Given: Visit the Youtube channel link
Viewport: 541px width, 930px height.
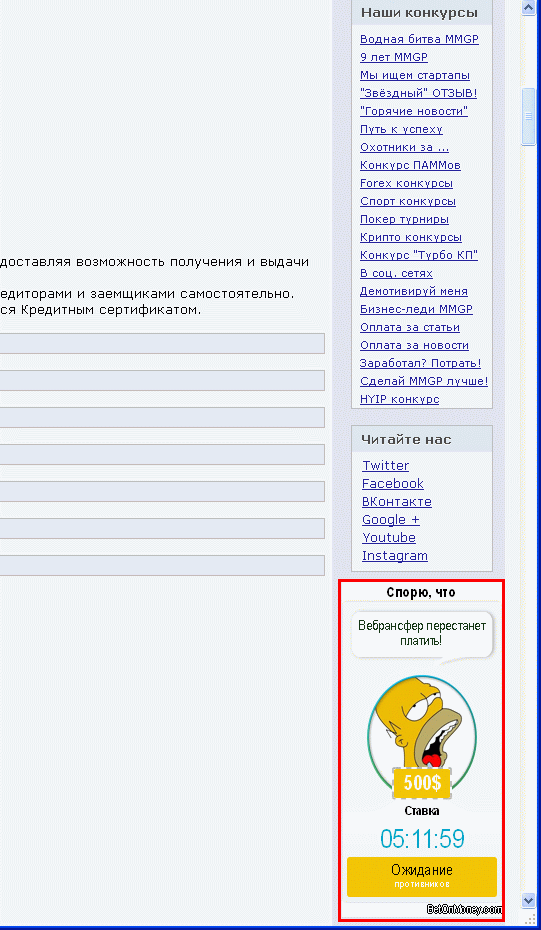Looking at the screenshot, I should click(389, 538).
